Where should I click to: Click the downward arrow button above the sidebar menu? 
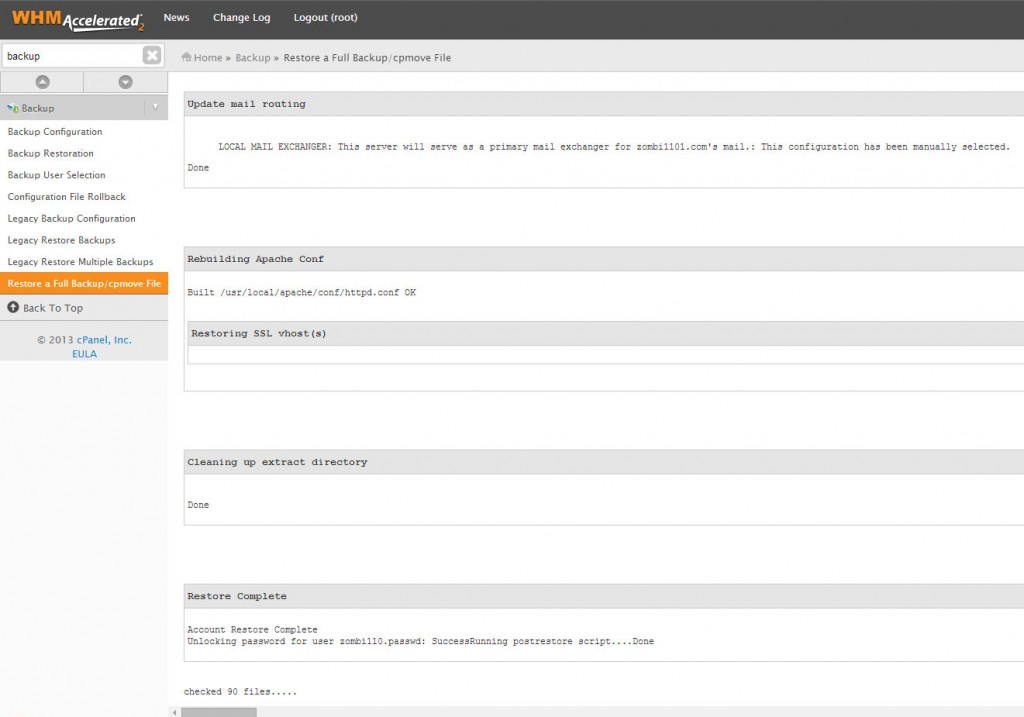[x=125, y=81]
